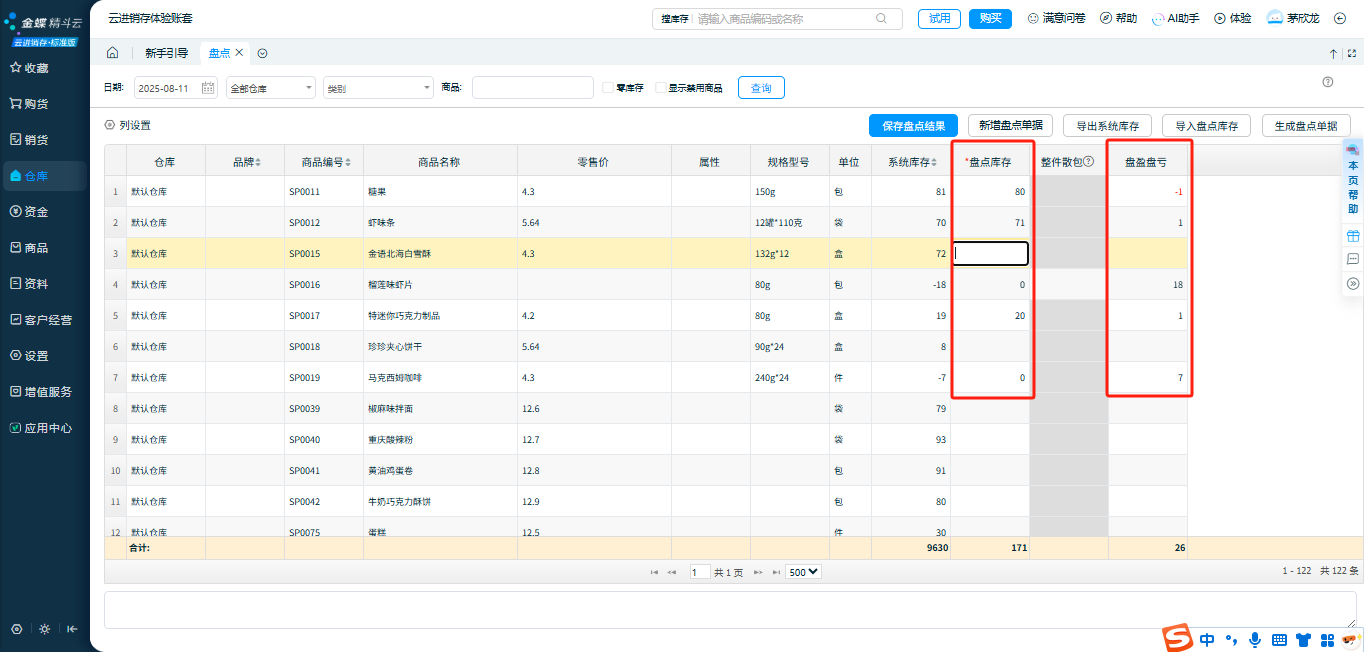Open the 茅欣龙 user account menu
Viewport: 1364px width, 652px height.
(1293, 18)
